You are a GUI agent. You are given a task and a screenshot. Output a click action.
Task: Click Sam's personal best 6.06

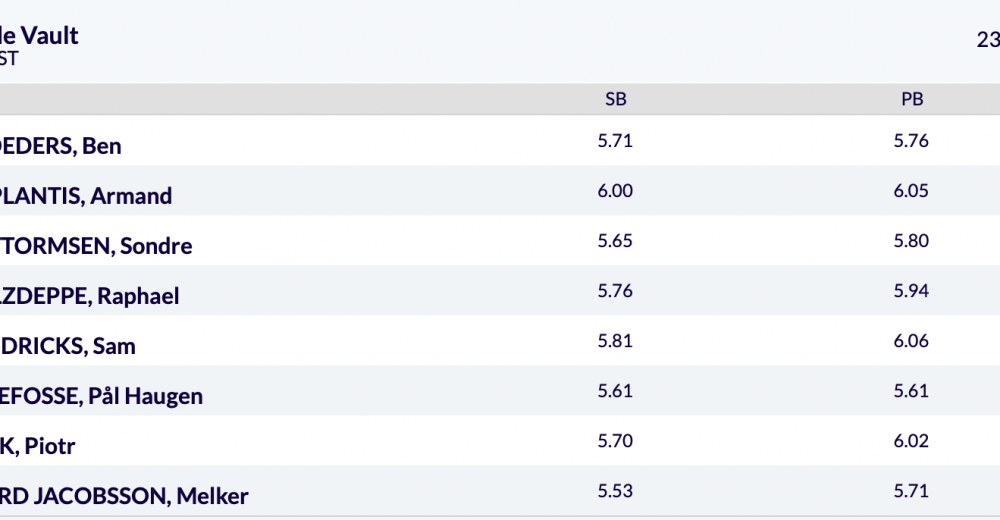tap(911, 341)
